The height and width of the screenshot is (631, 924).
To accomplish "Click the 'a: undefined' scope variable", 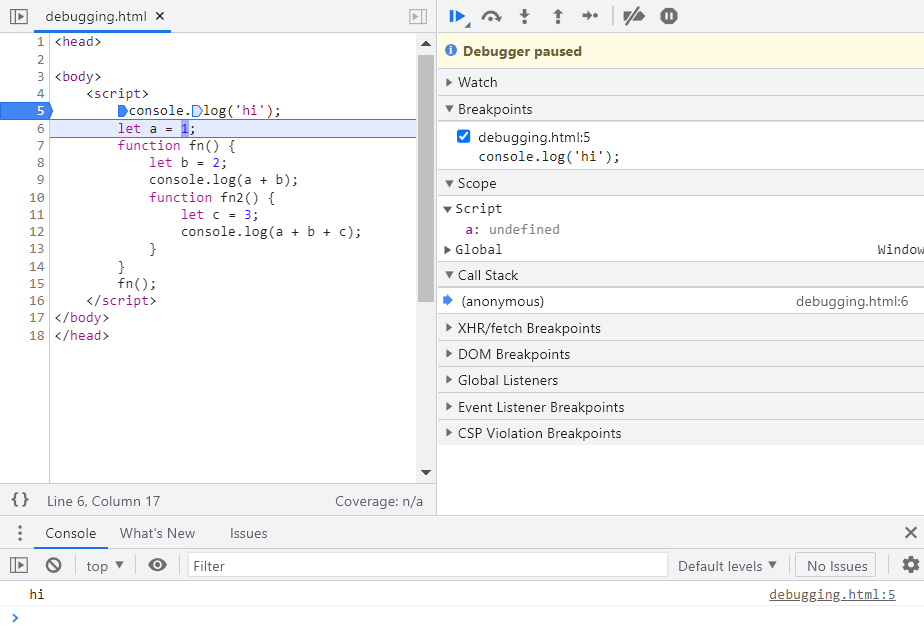I will (x=512, y=229).
